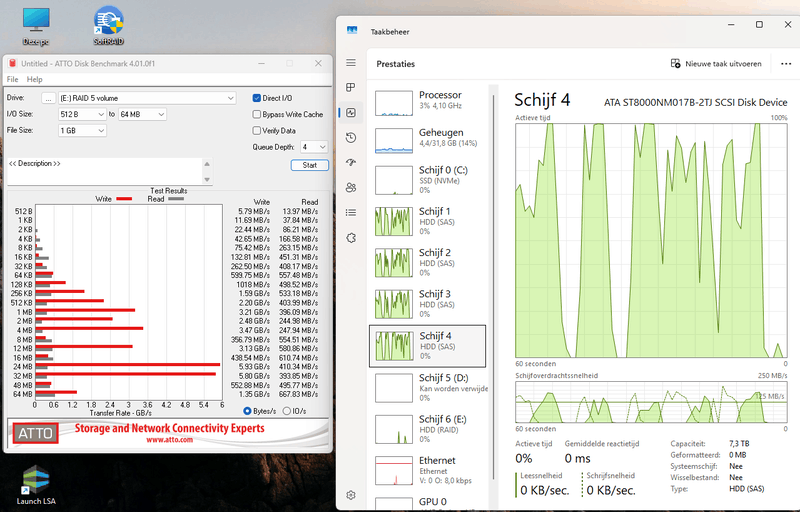Click the Taakbeheer hamburger navigation menu
Image resolution: width=800 pixels, height=512 pixels.
351,63
